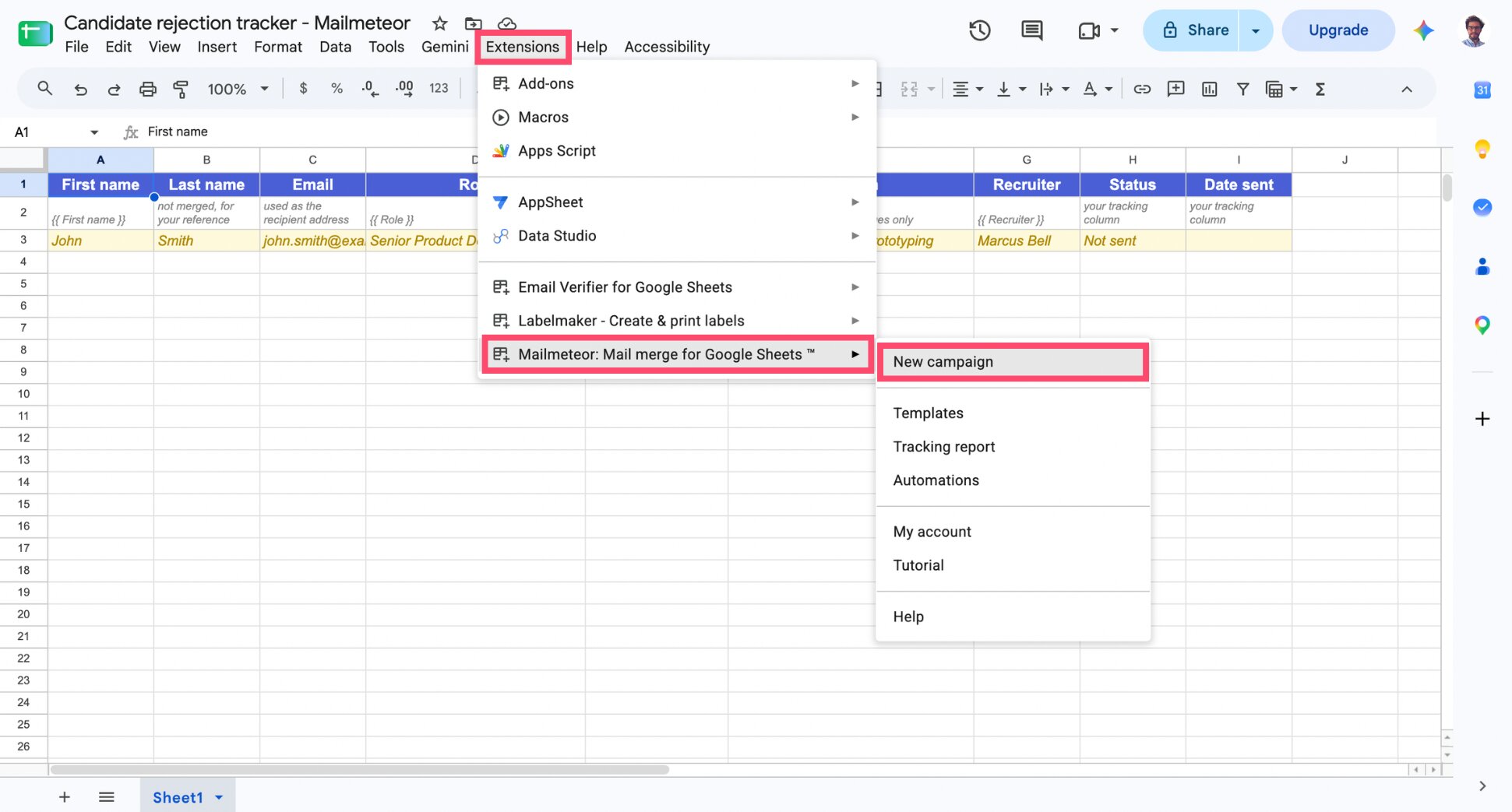Open the zoom 100% dropdown

click(238, 90)
